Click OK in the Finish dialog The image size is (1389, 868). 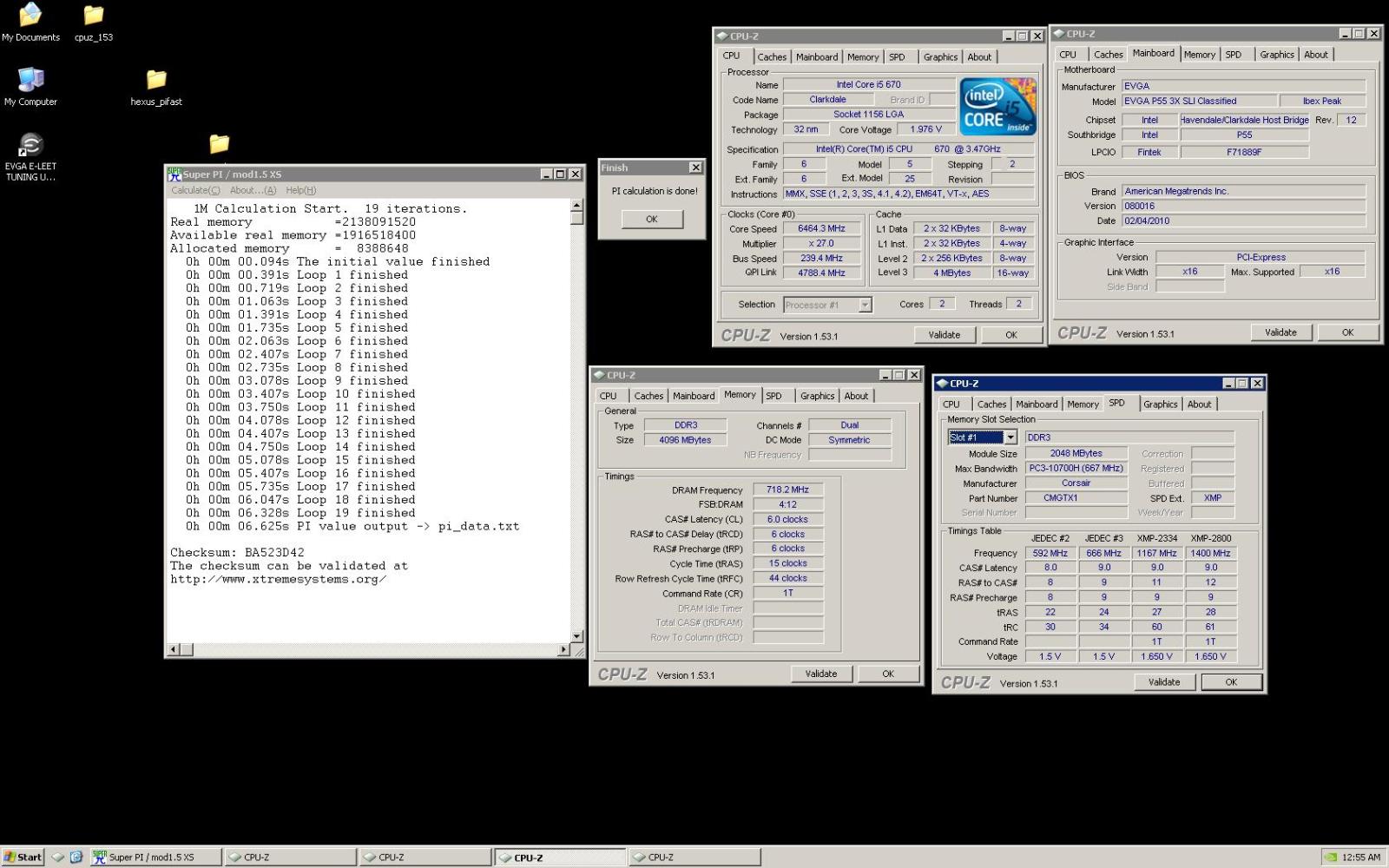click(x=651, y=220)
